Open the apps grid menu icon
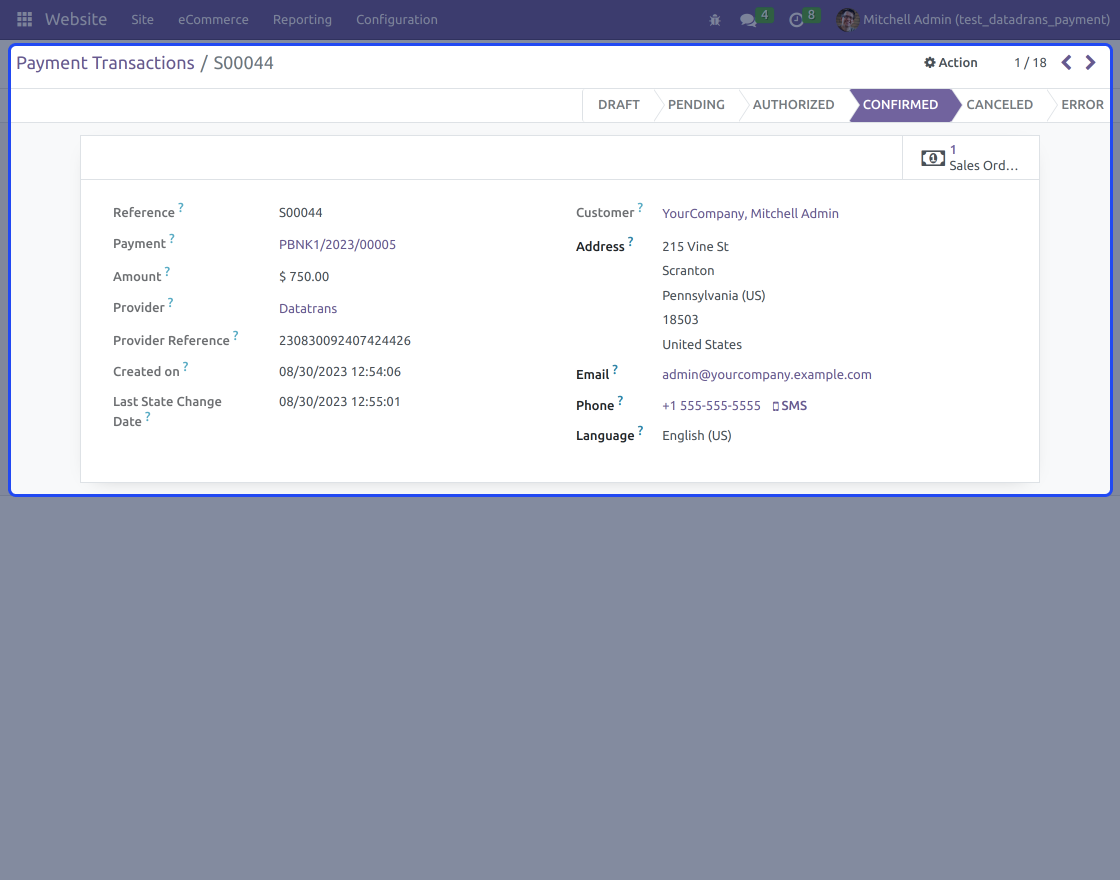 pyautogui.click(x=24, y=20)
